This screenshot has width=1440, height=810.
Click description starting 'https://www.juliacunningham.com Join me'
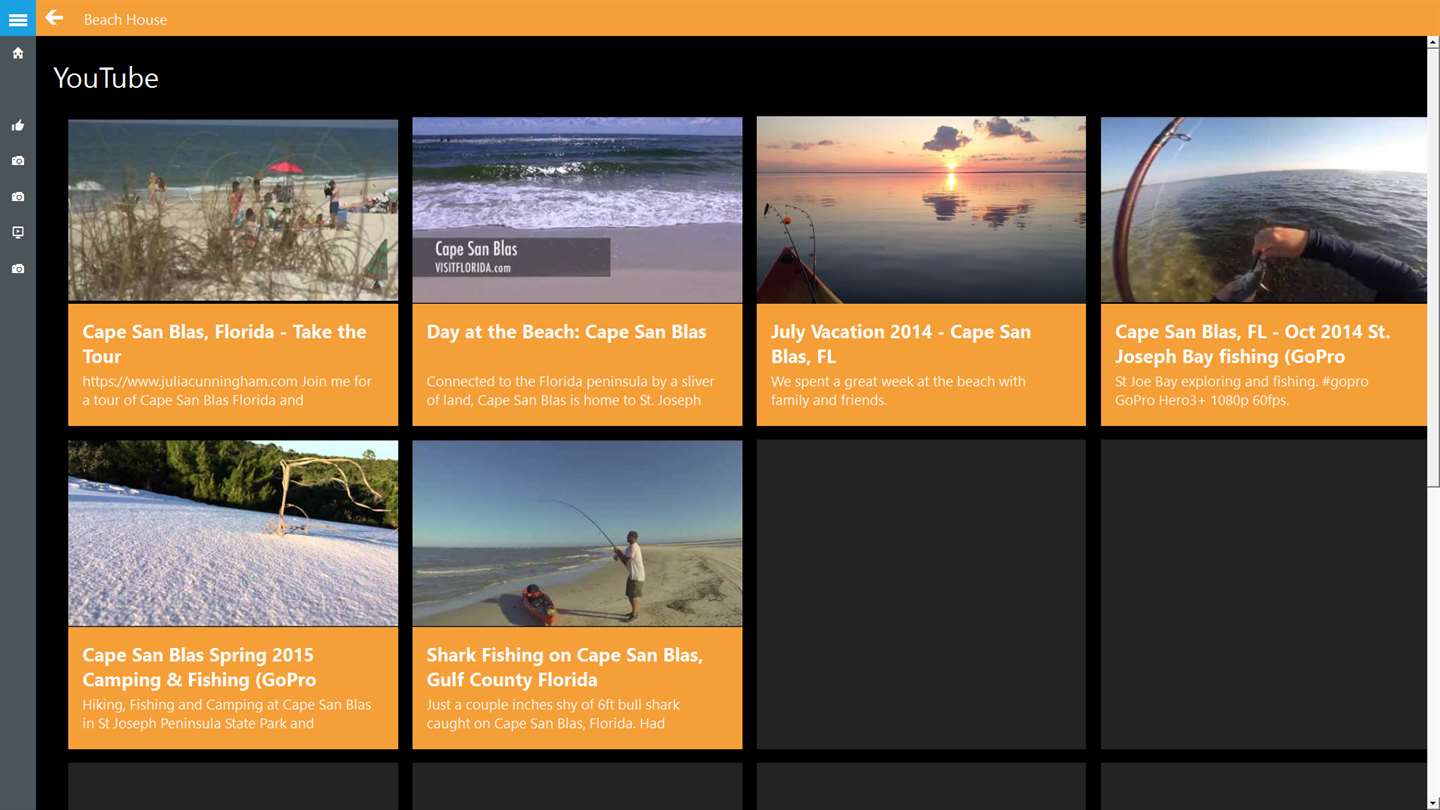(x=227, y=391)
